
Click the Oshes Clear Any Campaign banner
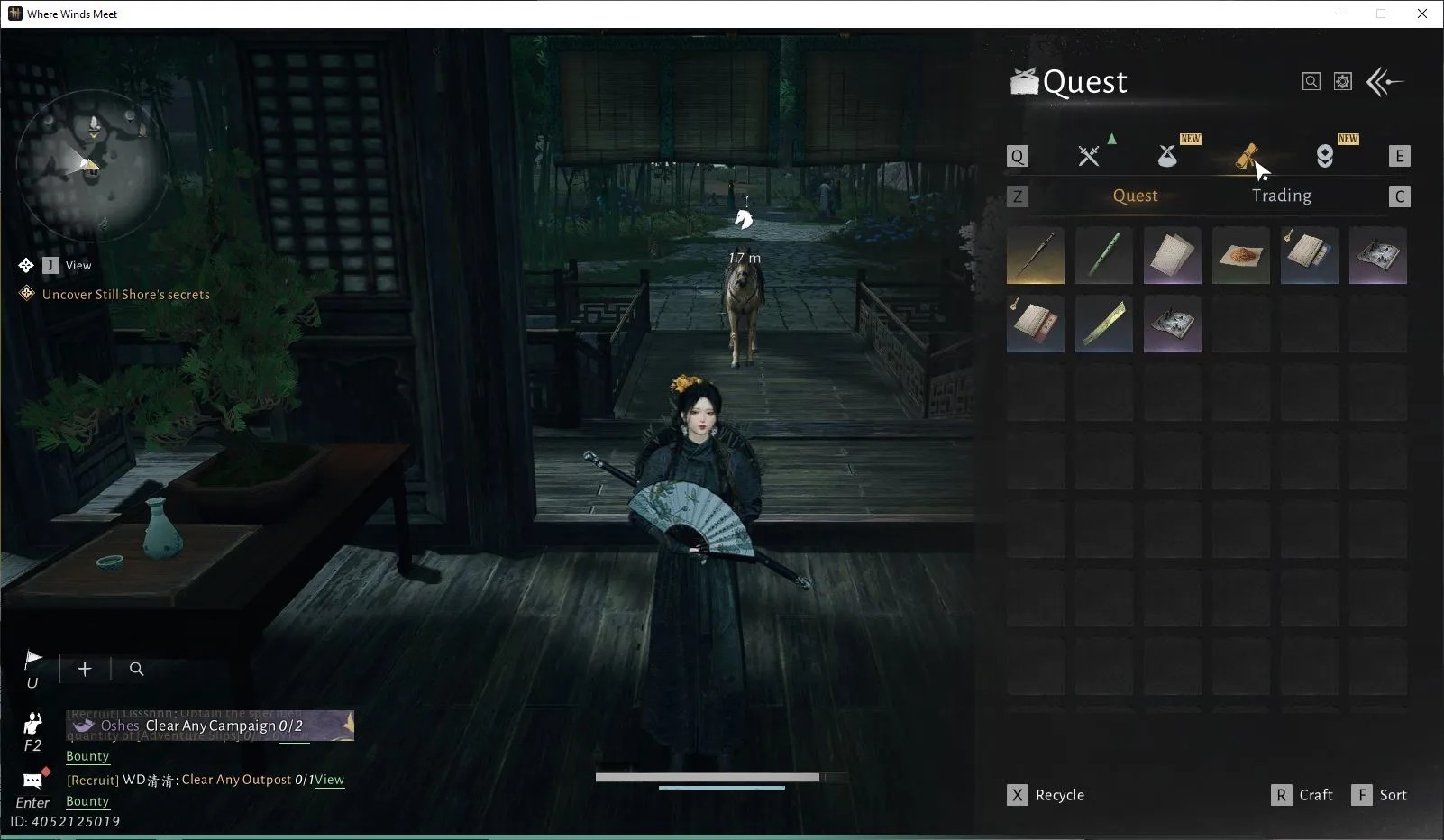click(x=210, y=726)
